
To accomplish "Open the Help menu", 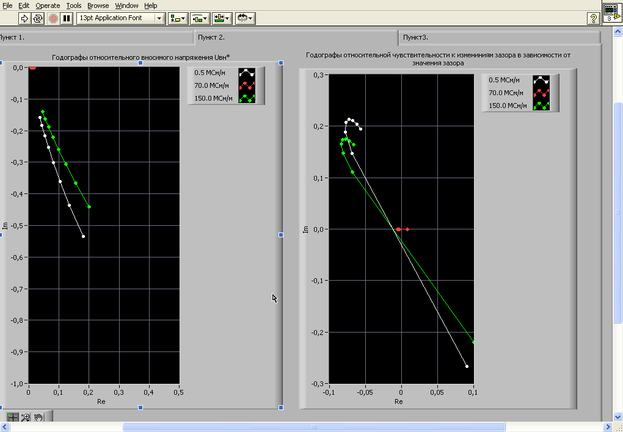I will (151, 6).
